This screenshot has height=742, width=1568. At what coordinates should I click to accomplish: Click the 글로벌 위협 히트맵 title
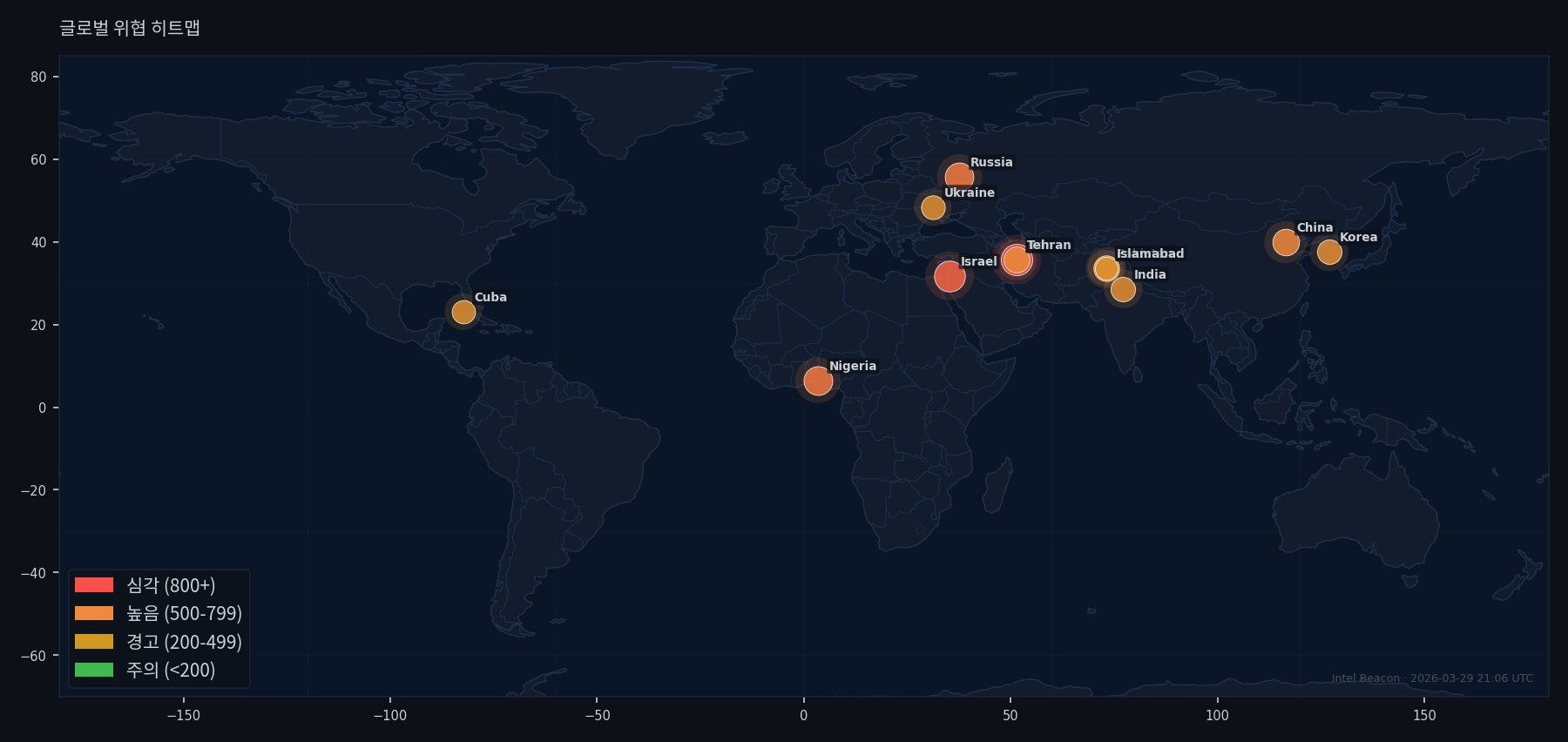pos(130,28)
